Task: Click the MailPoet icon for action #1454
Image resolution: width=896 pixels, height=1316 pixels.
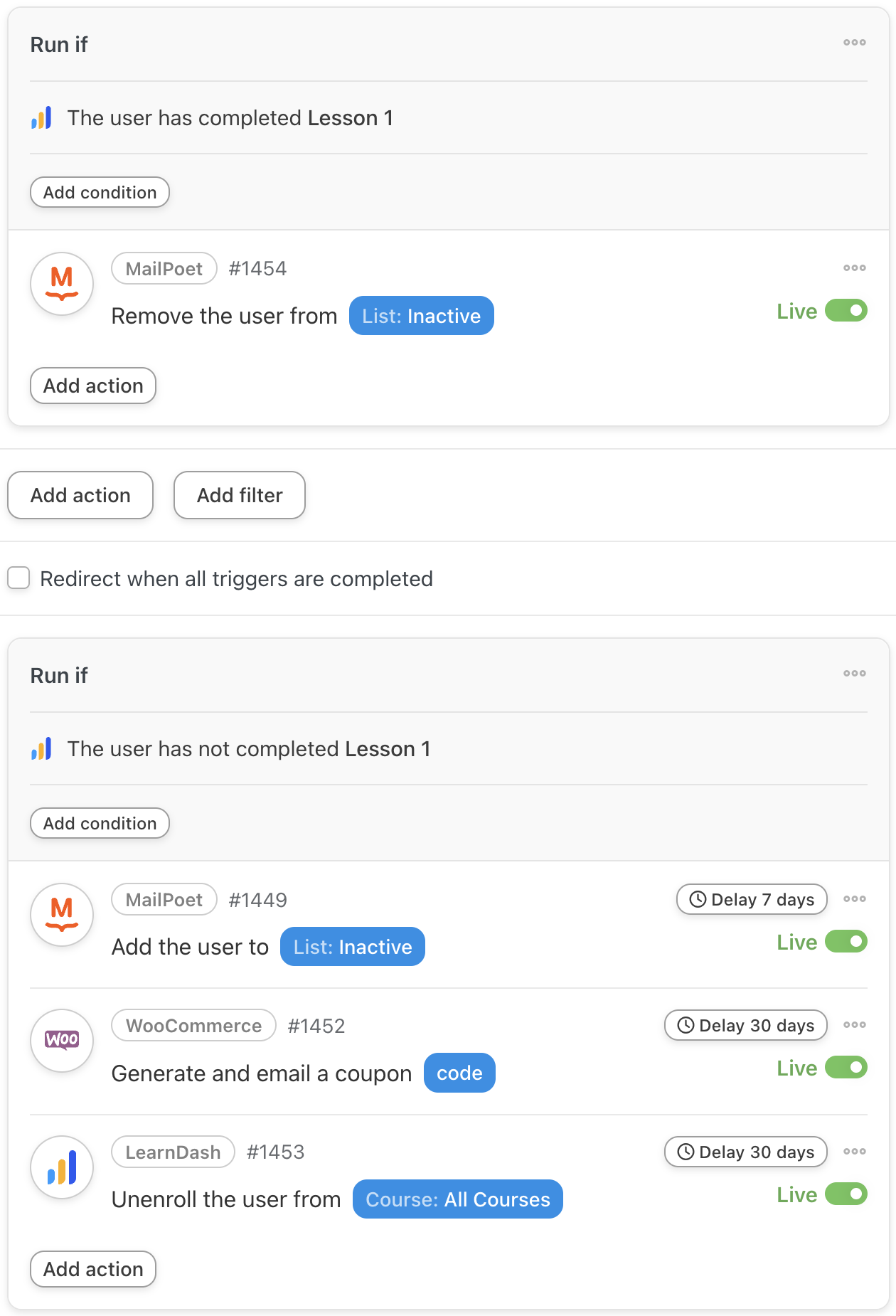Action: 62,284
